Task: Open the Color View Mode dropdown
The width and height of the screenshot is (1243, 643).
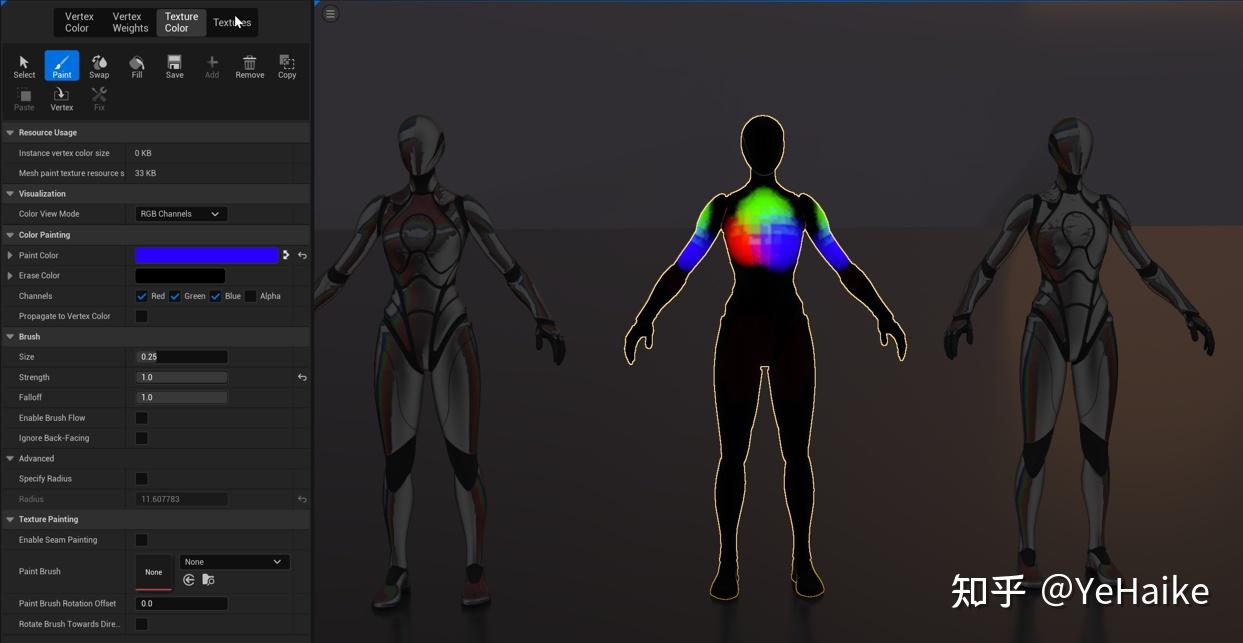Action: (181, 214)
